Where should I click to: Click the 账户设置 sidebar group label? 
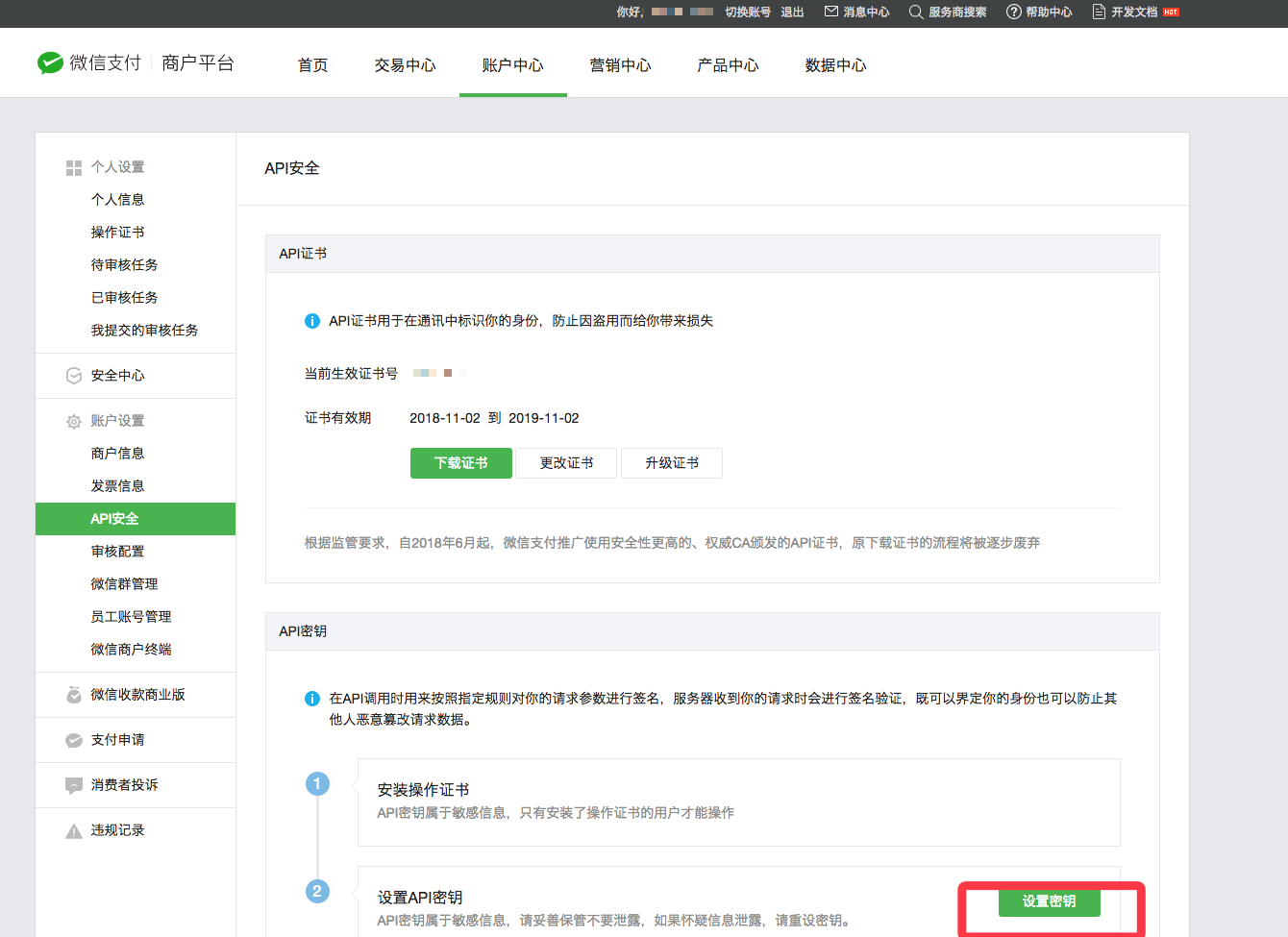[x=118, y=421]
